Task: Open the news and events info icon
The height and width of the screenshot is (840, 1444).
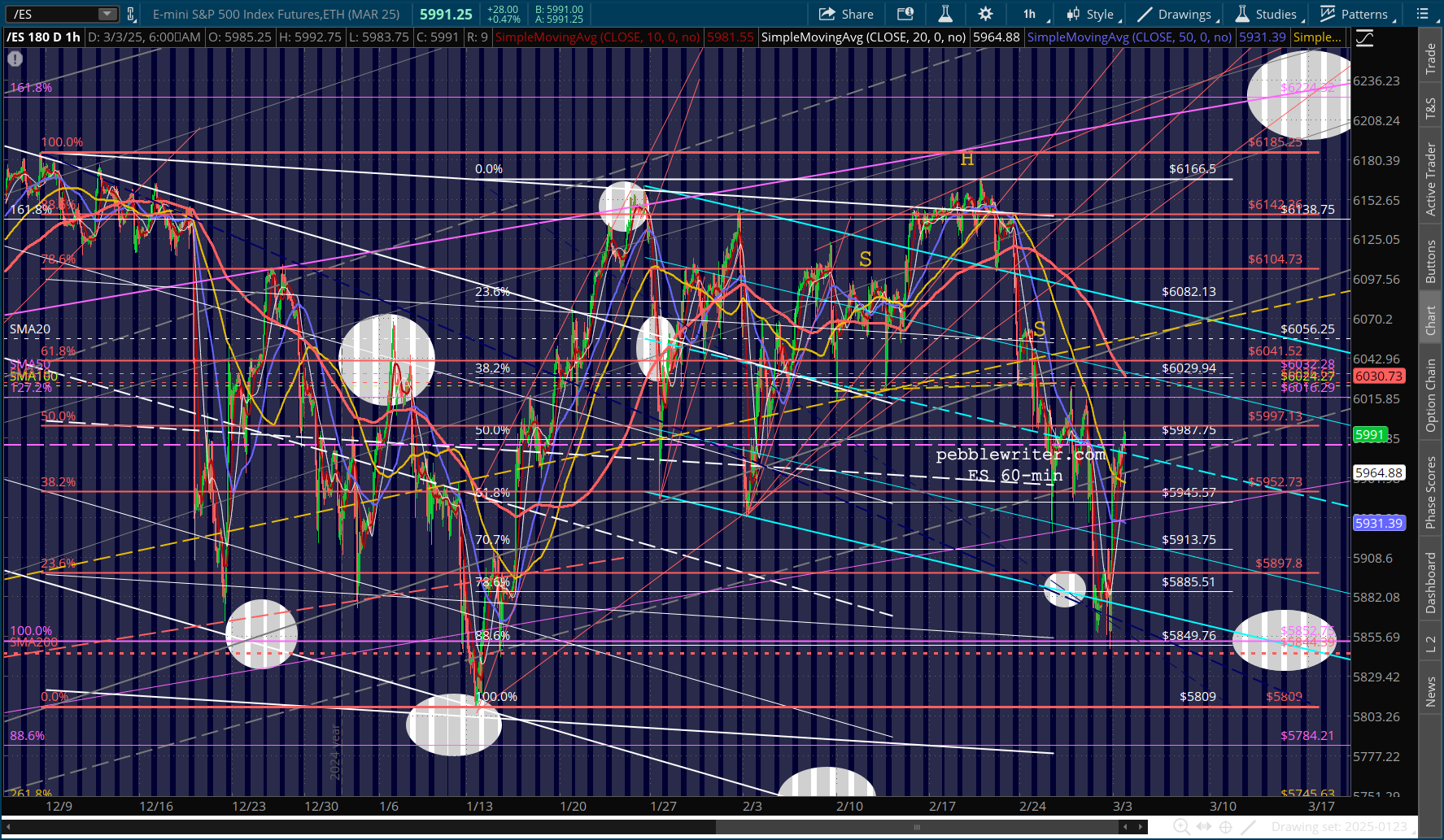Action: coord(905,14)
